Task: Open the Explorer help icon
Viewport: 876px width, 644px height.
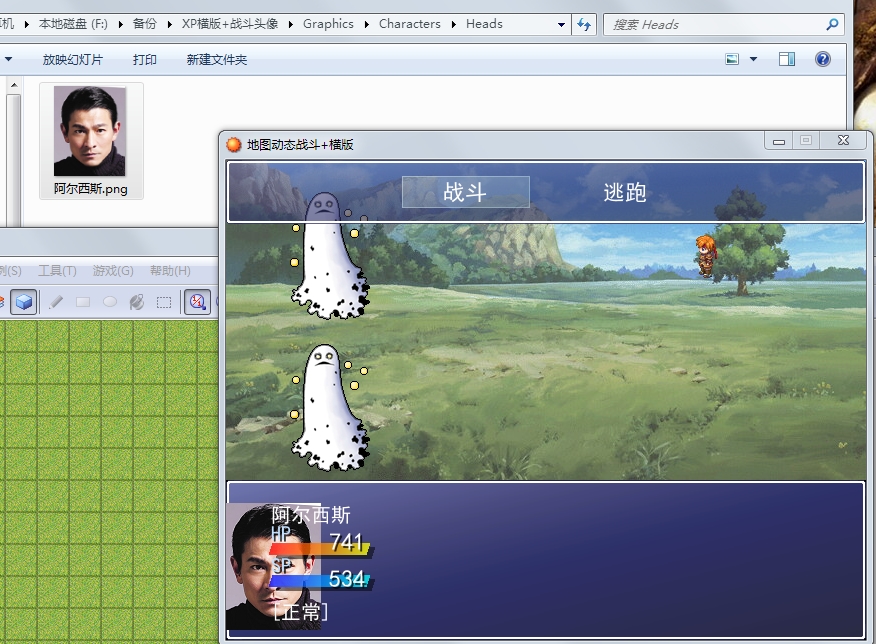Action: pos(822,59)
